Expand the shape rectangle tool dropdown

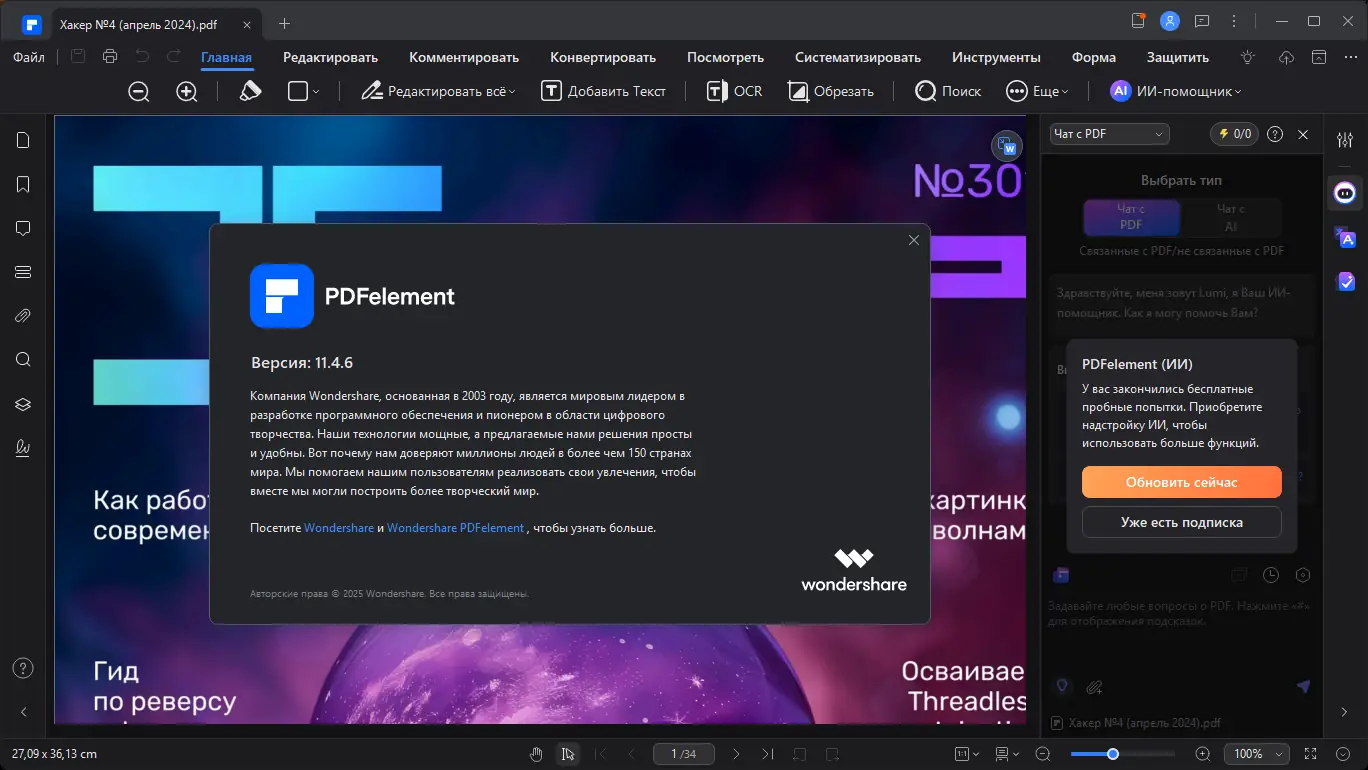click(x=316, y=91)
